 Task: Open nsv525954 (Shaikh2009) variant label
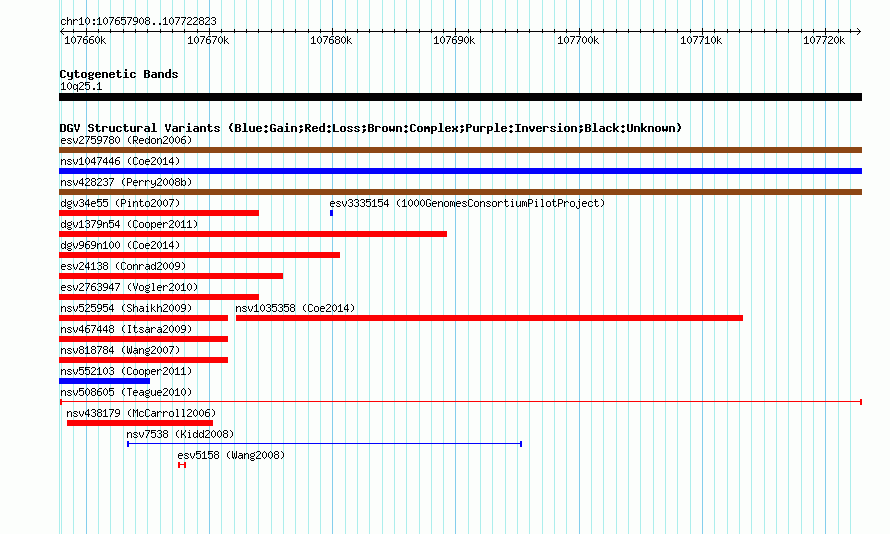pyautogui.click(x=126, y=308)
